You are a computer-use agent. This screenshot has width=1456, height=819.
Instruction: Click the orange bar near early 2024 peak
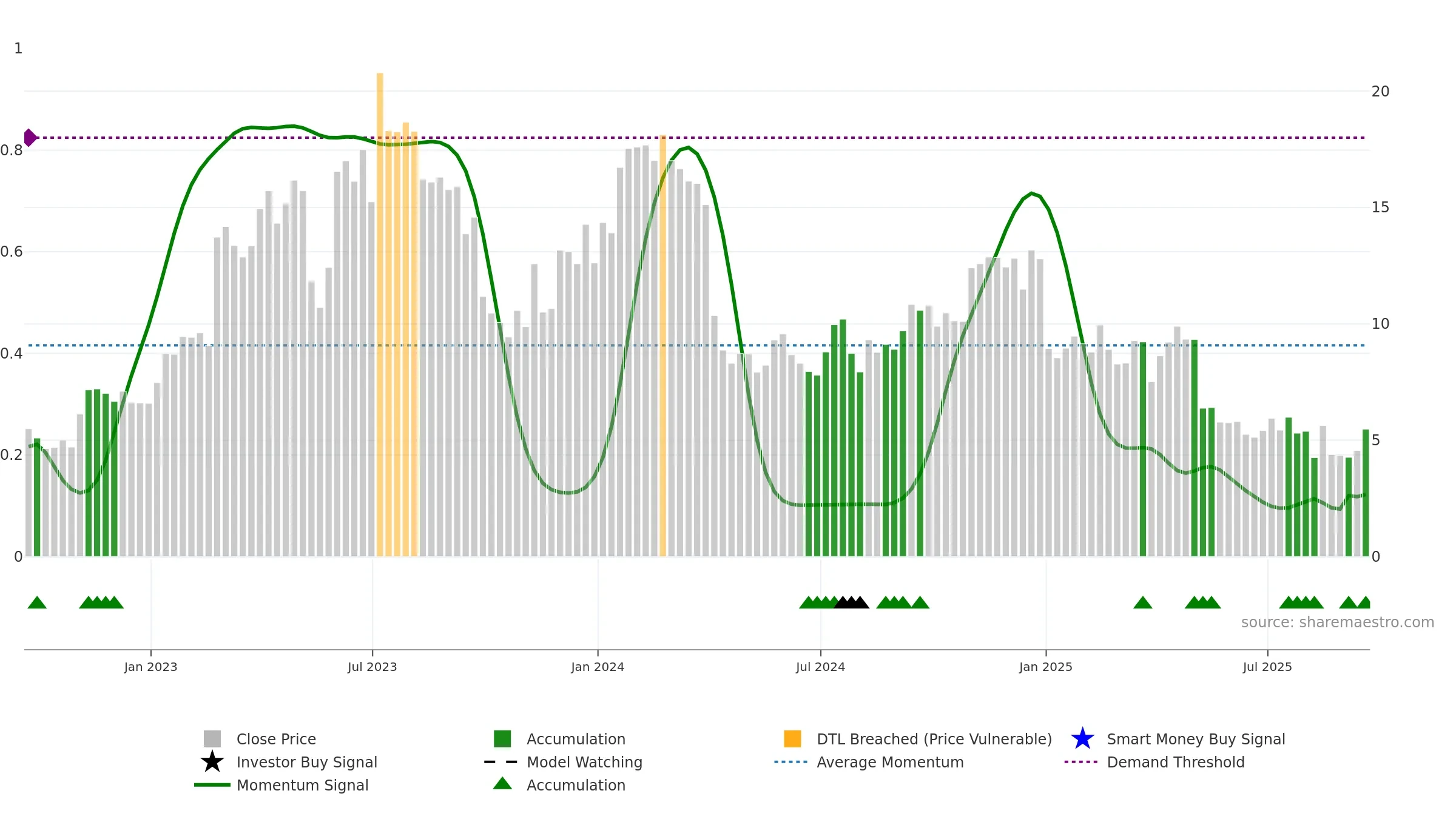(x=662, y=345)
